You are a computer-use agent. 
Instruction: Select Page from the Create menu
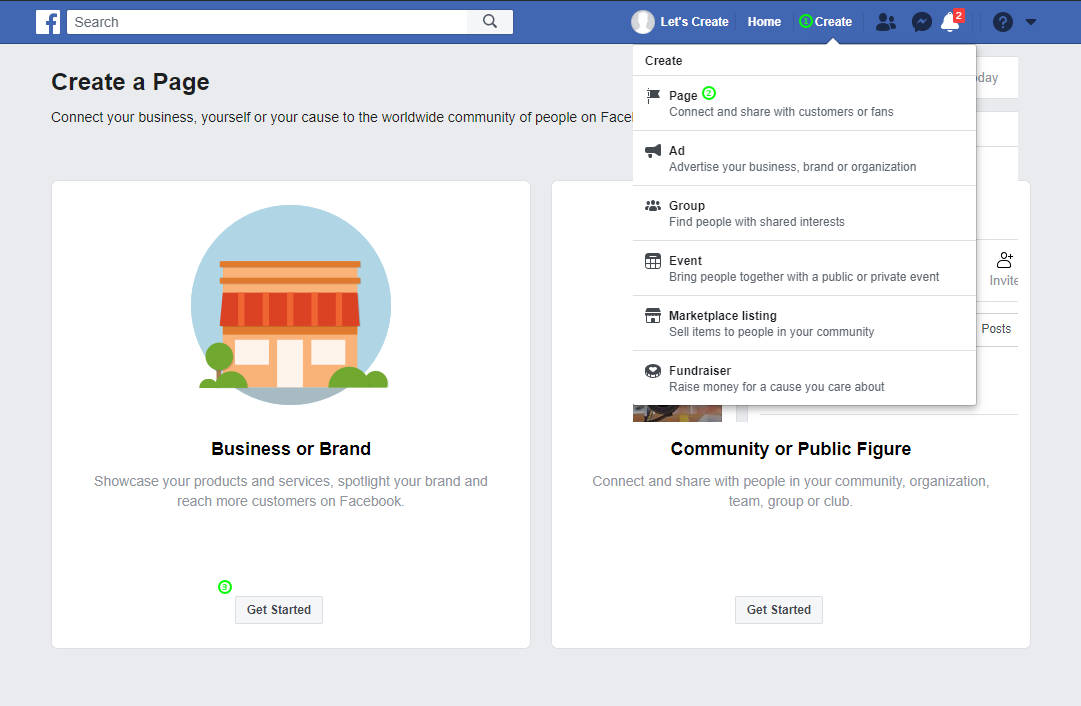pos(682,94)
